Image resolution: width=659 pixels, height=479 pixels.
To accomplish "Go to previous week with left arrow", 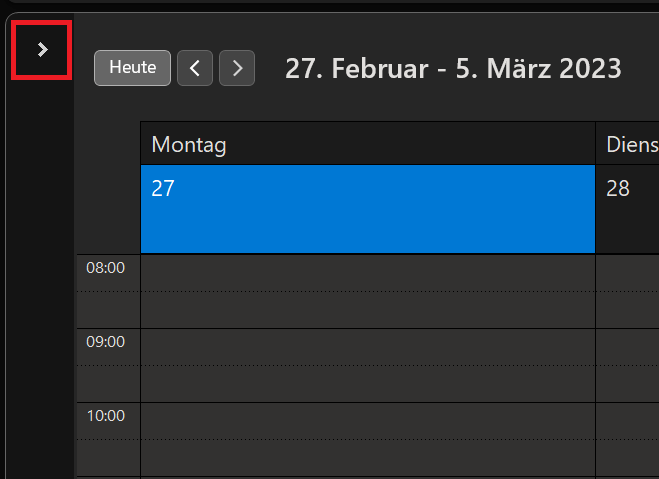I will (x=195, y=68).
